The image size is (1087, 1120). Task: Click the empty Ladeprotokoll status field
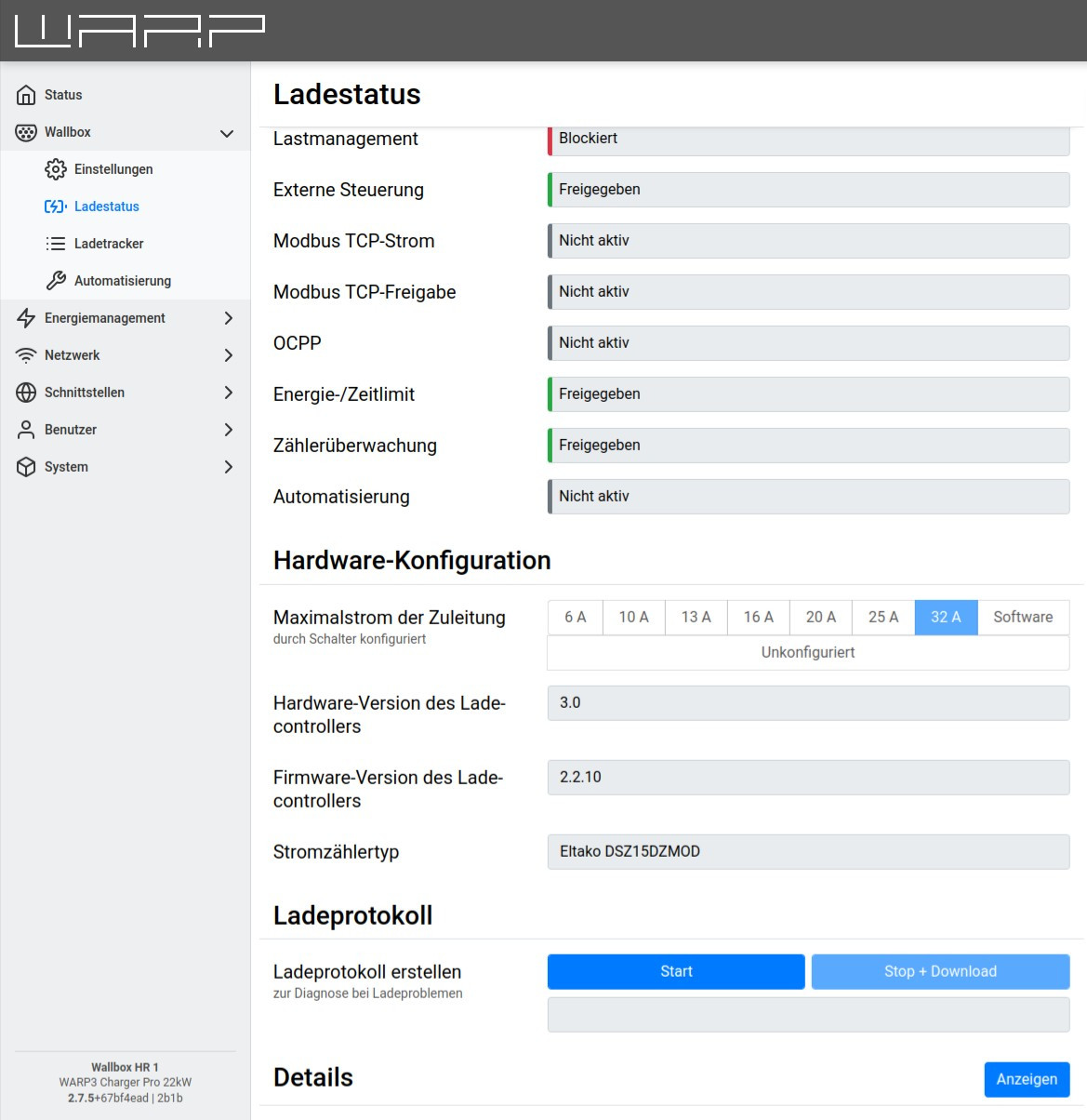[x=808, y=1015]
